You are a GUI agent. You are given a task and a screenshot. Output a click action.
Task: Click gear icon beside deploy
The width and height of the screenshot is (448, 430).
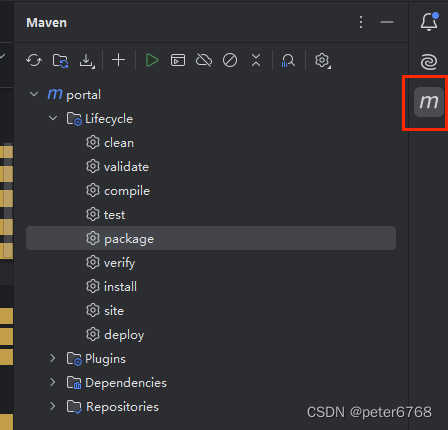[x=93, y=334]
